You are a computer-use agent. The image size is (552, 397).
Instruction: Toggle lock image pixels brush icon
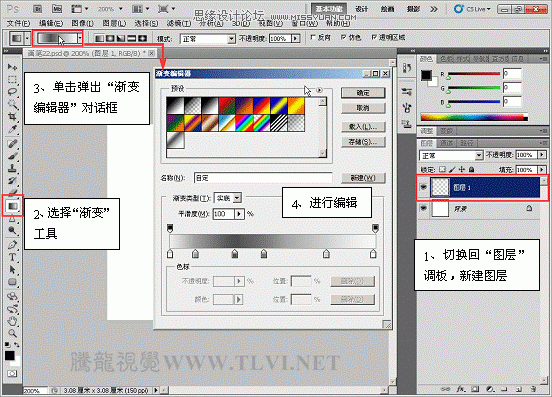click(x=452, y=169)
